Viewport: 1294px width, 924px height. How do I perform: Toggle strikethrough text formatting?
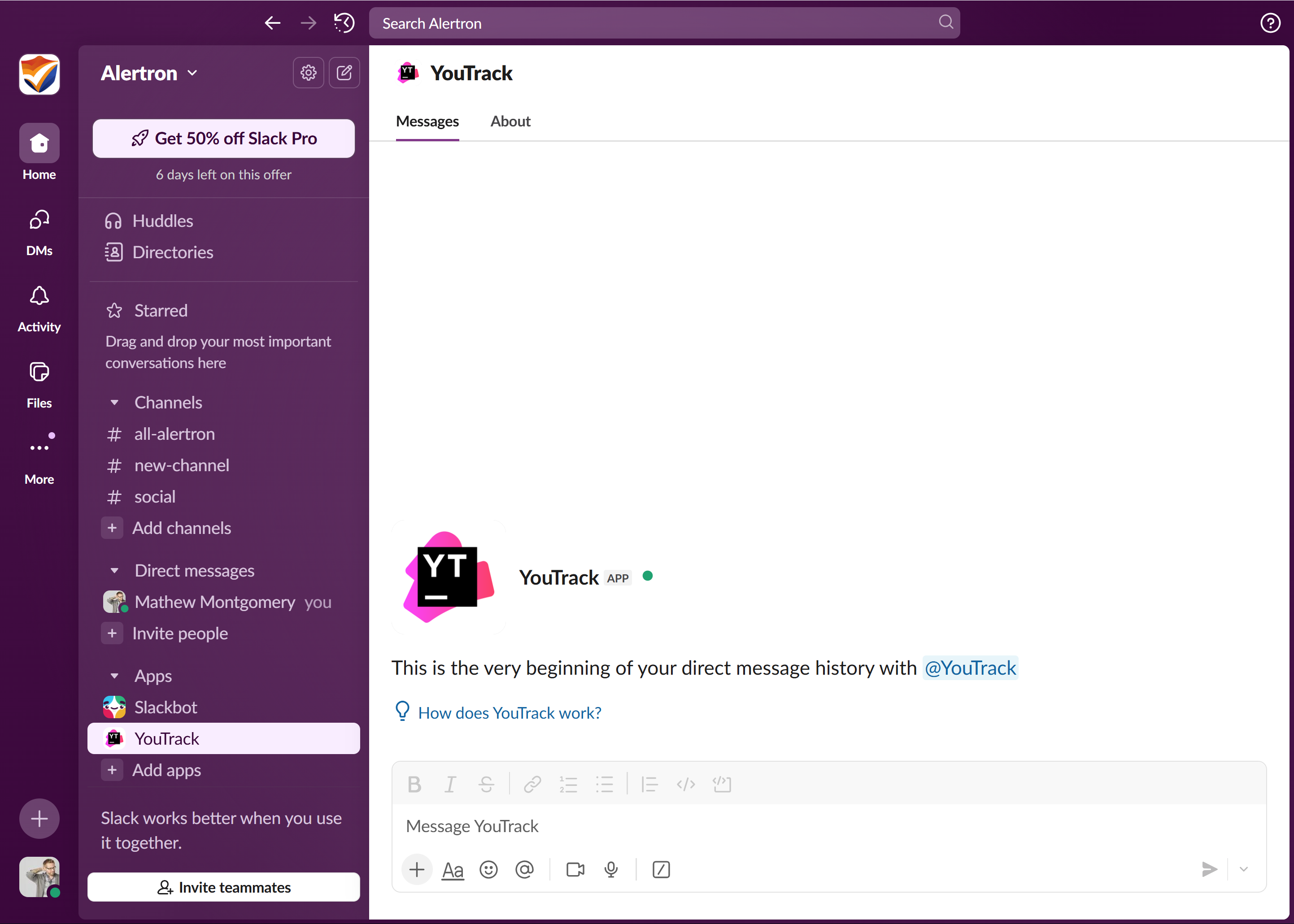(486, 785)
